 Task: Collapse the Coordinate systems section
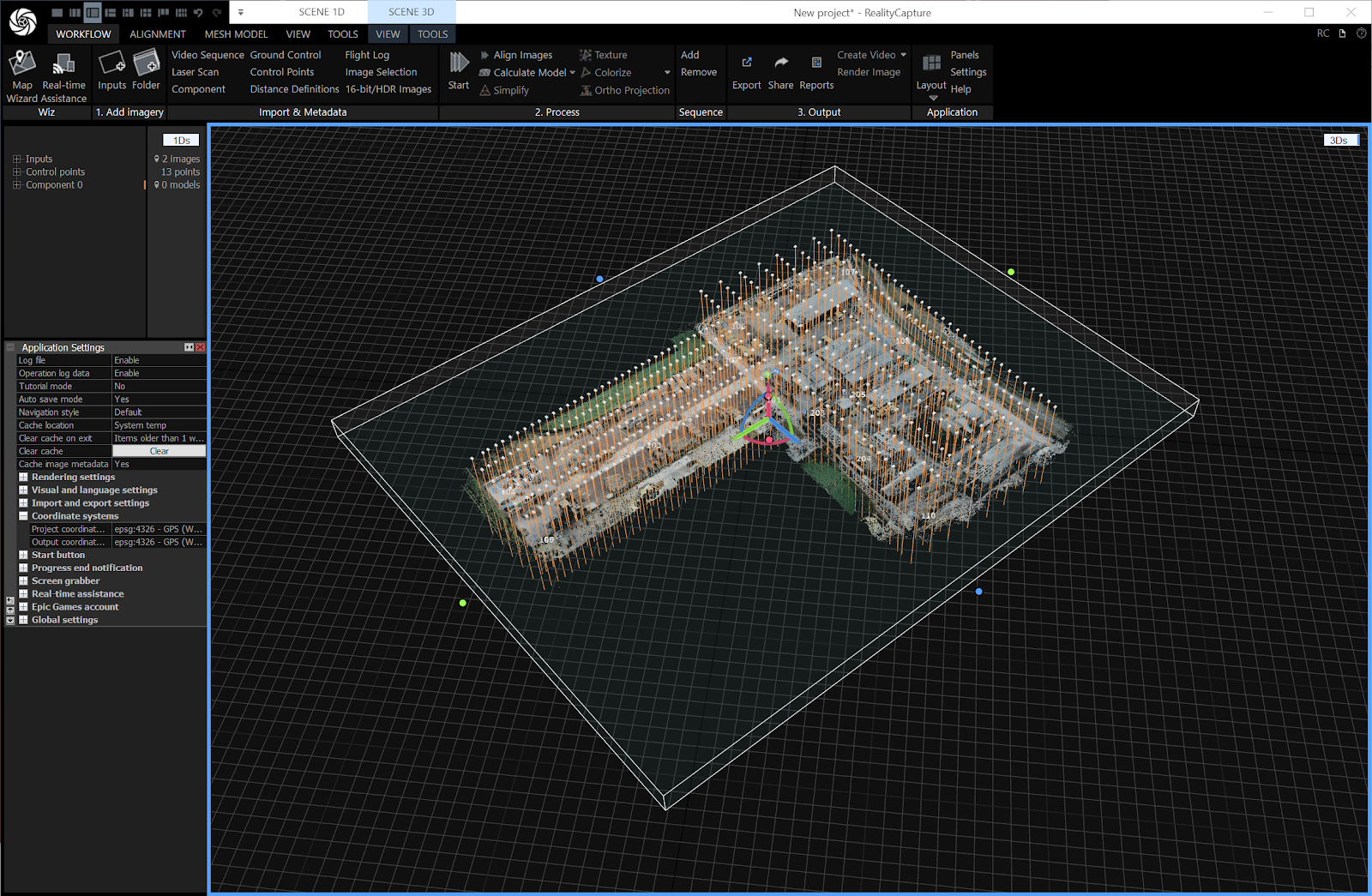(x=24, y=516)
